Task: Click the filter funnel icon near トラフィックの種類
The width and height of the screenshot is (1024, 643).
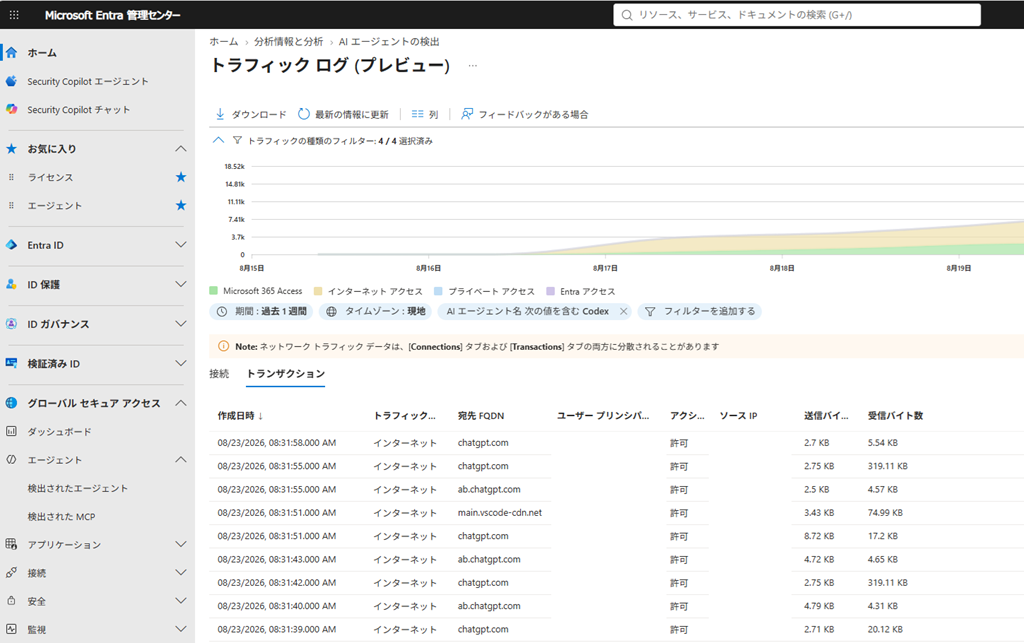Action: point(237,140)
